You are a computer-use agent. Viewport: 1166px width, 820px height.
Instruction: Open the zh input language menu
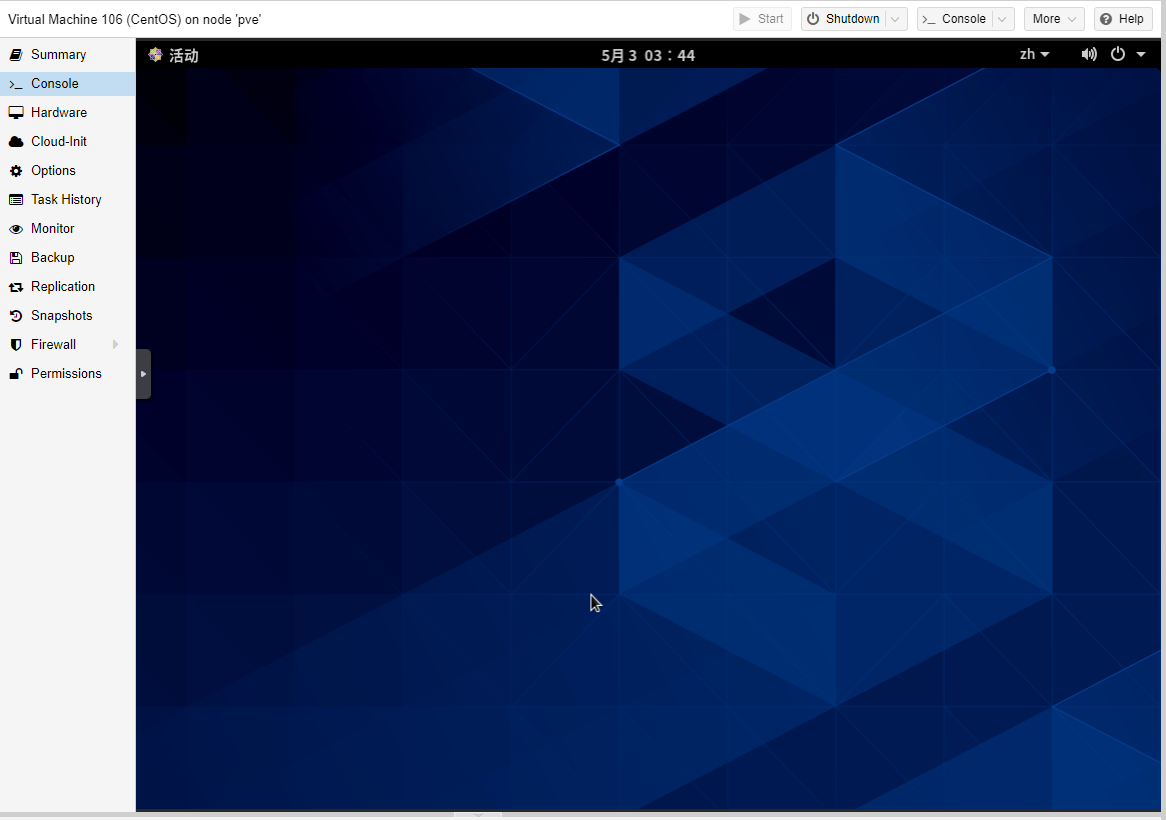point(1034,55)
